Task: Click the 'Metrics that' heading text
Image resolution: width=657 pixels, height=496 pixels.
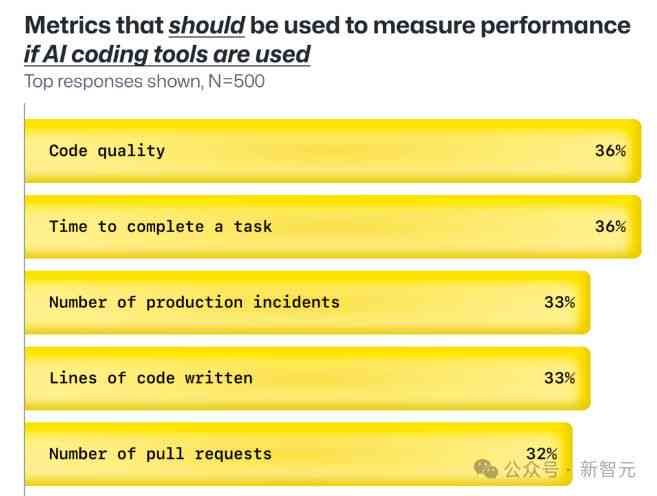Action: click(x=94, y=26)
